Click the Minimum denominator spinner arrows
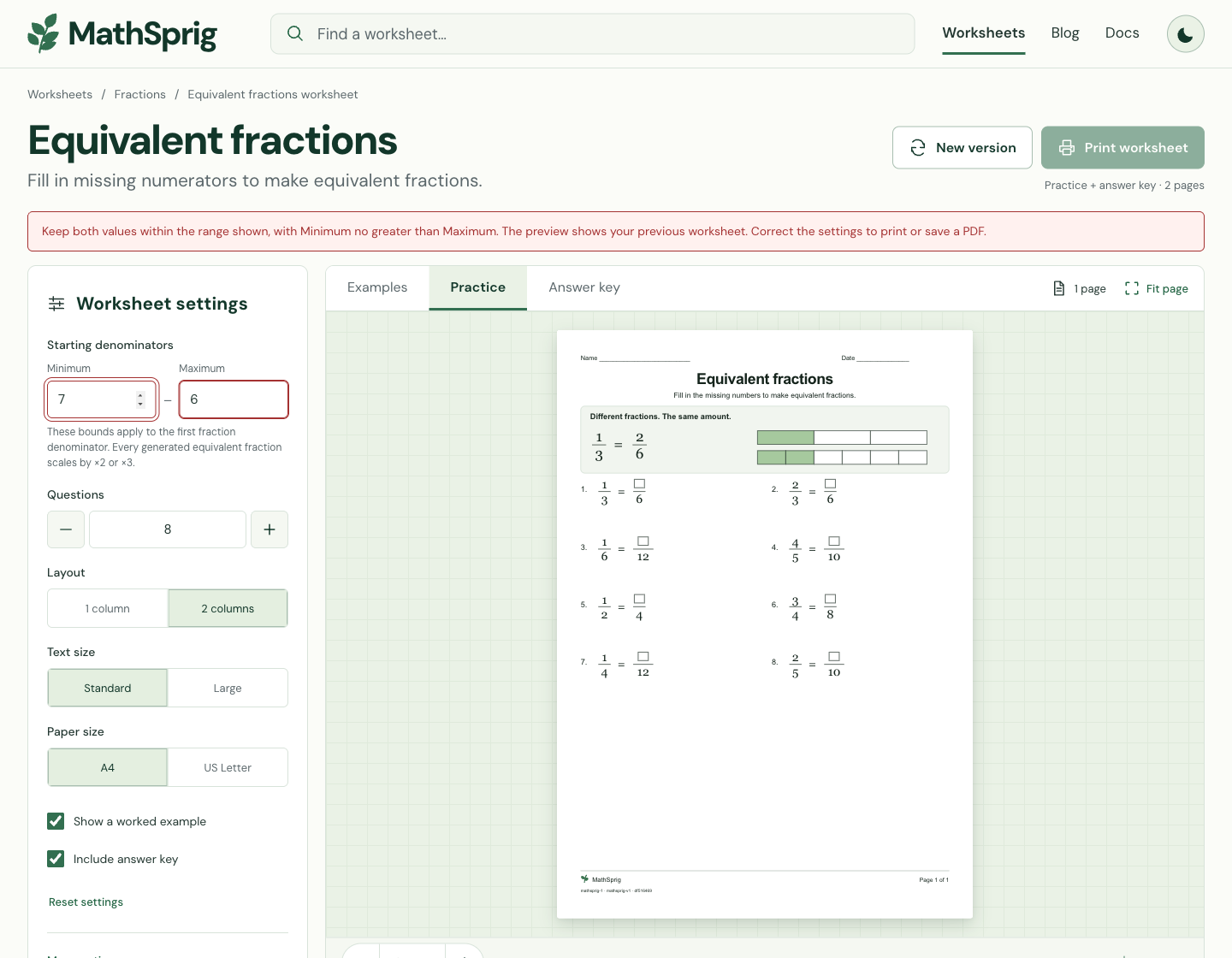 (140, 399)
